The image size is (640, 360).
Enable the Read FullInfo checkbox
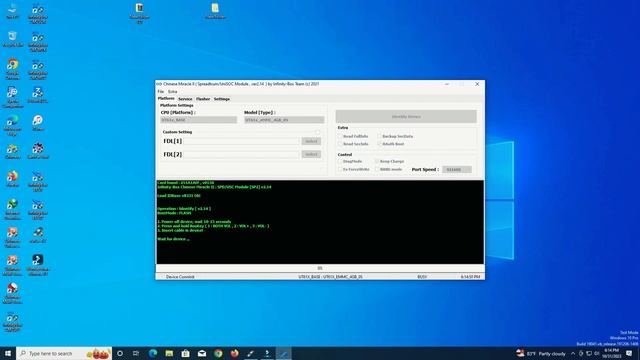(x=340, y=136)
